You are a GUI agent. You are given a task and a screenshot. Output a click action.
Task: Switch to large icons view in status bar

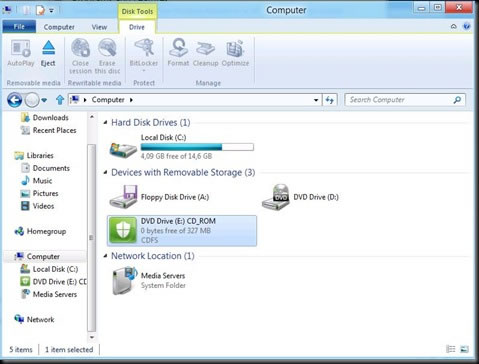pyautogui.click(x=464, y=349)
